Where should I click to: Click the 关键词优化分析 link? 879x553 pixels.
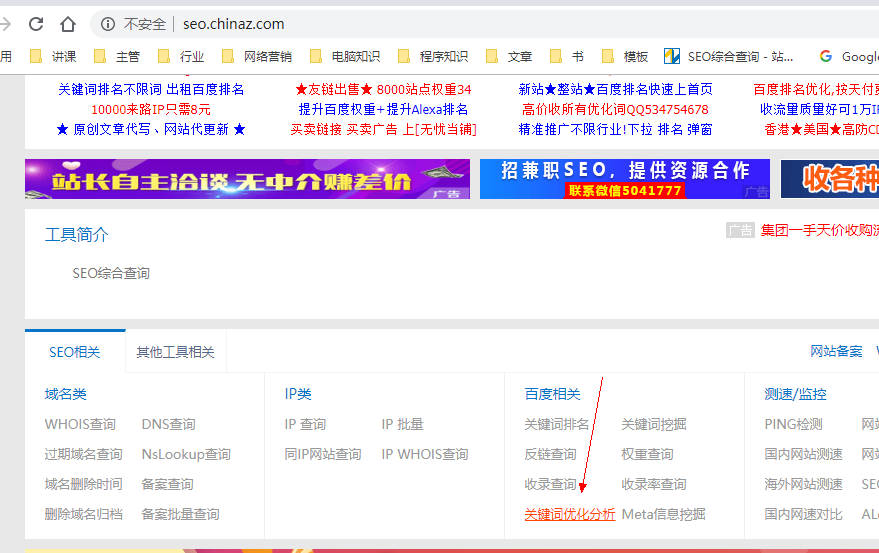click(x=570, y=514)
